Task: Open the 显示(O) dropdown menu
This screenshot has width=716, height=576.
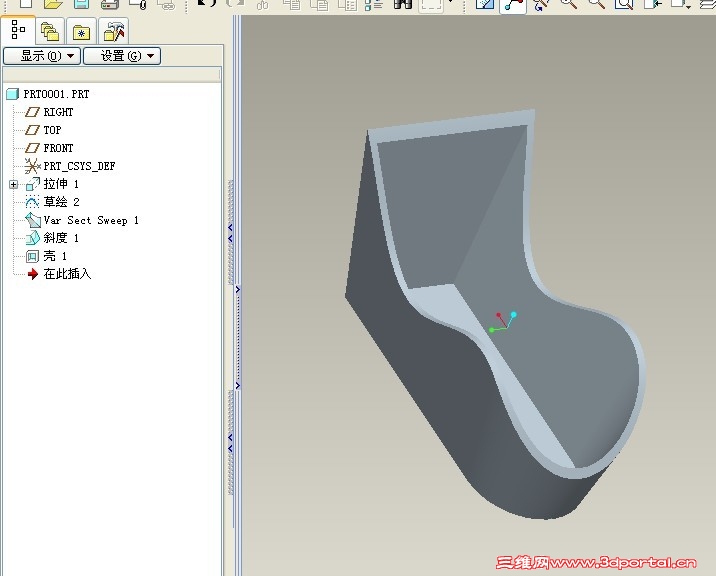Action: (42, 56)
